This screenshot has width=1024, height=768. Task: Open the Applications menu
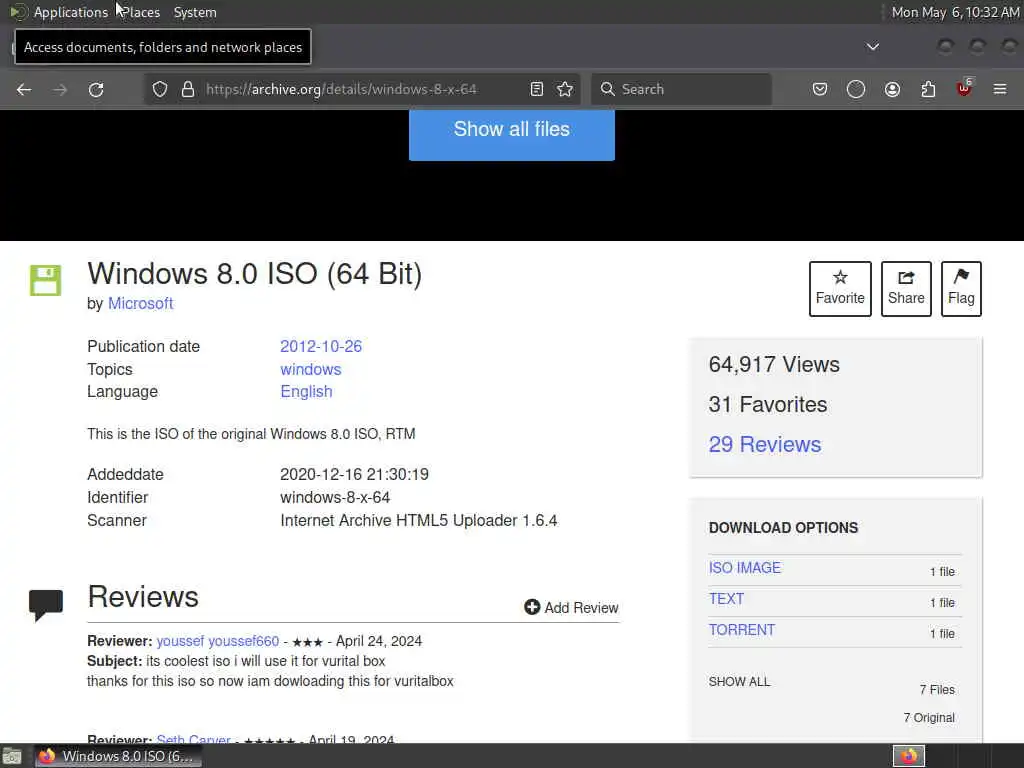[71, 12]
